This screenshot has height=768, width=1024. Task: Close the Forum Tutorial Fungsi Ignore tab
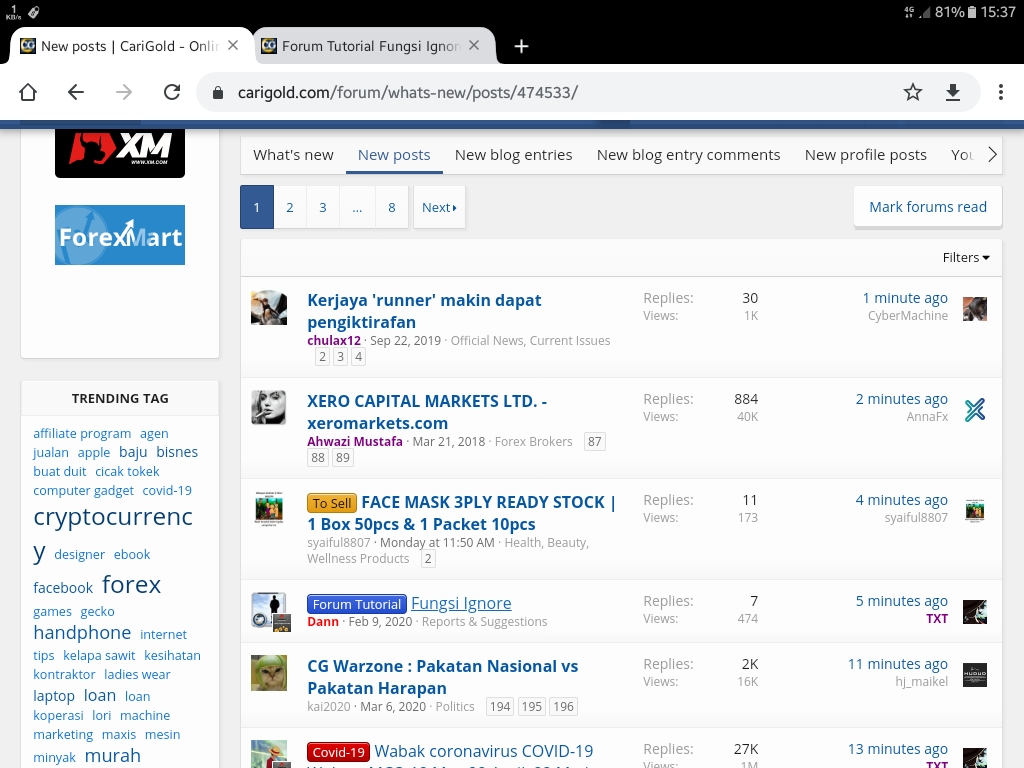474,45
